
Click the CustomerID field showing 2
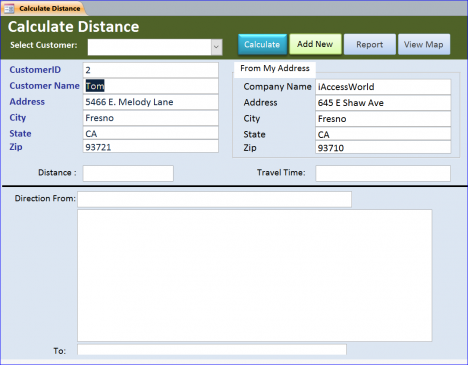151,70
